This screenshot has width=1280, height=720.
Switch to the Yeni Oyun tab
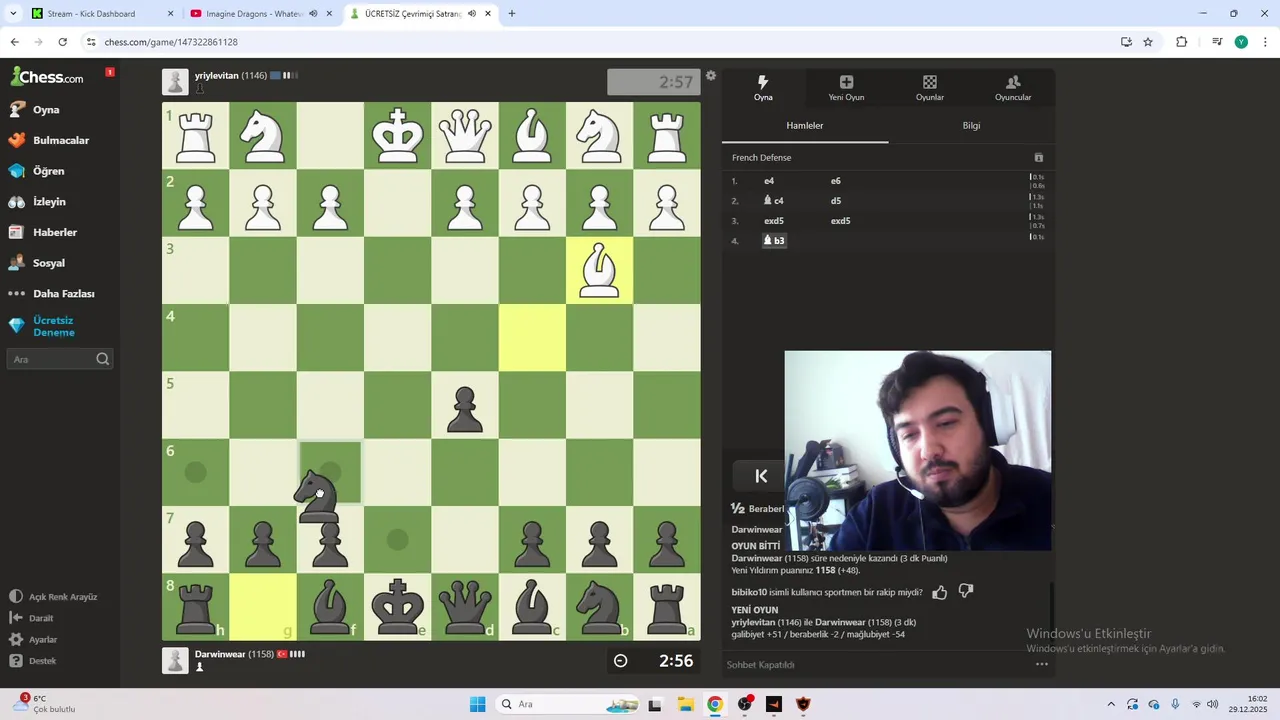point(846,88)
